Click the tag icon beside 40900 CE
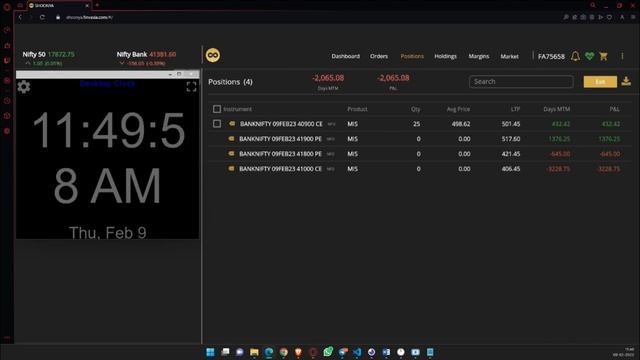Screen dimensions: 640x360 pos(232,124)
